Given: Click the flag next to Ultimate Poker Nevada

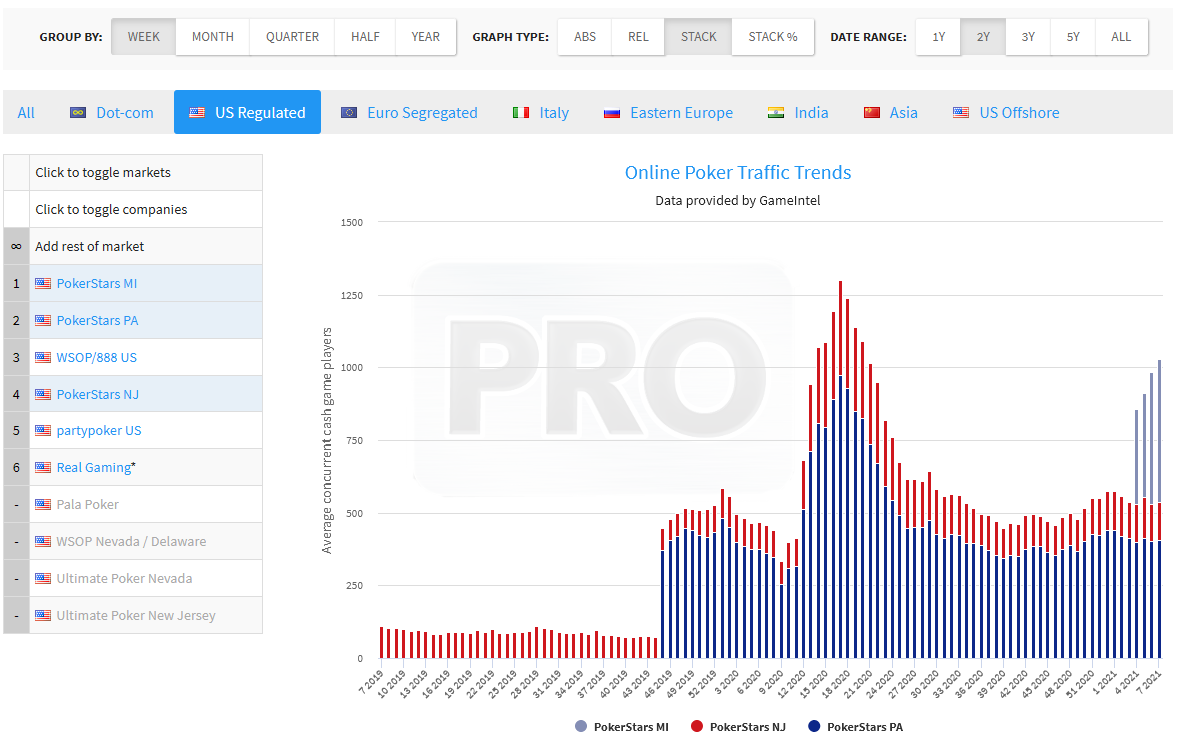Looking at the screenshot, I should click(43, 579).
